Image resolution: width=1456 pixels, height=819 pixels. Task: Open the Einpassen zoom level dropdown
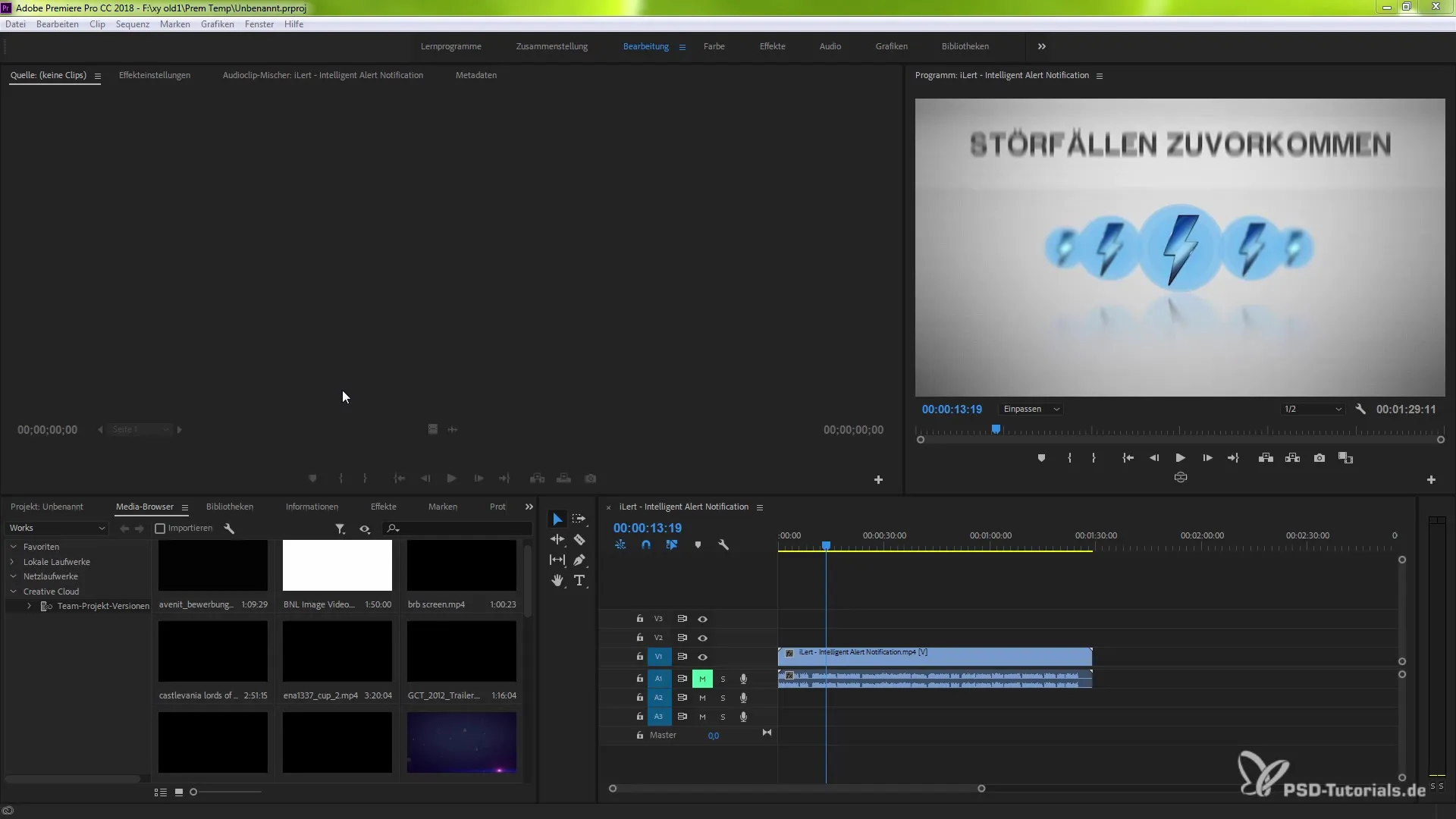(1031, 409)
